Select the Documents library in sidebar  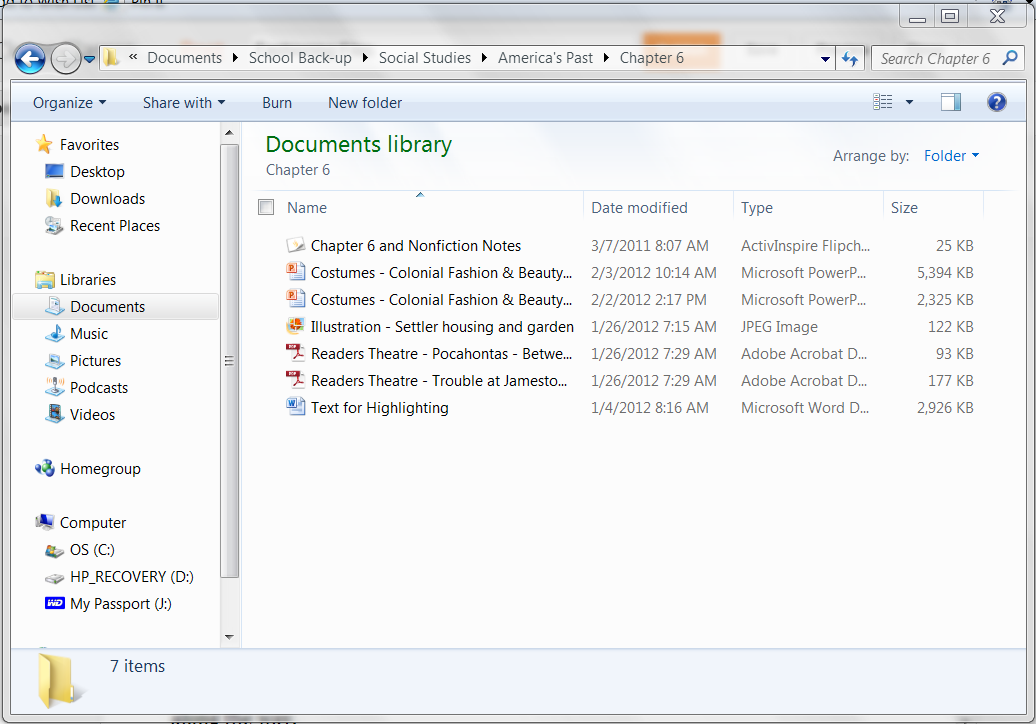(115, 307)
